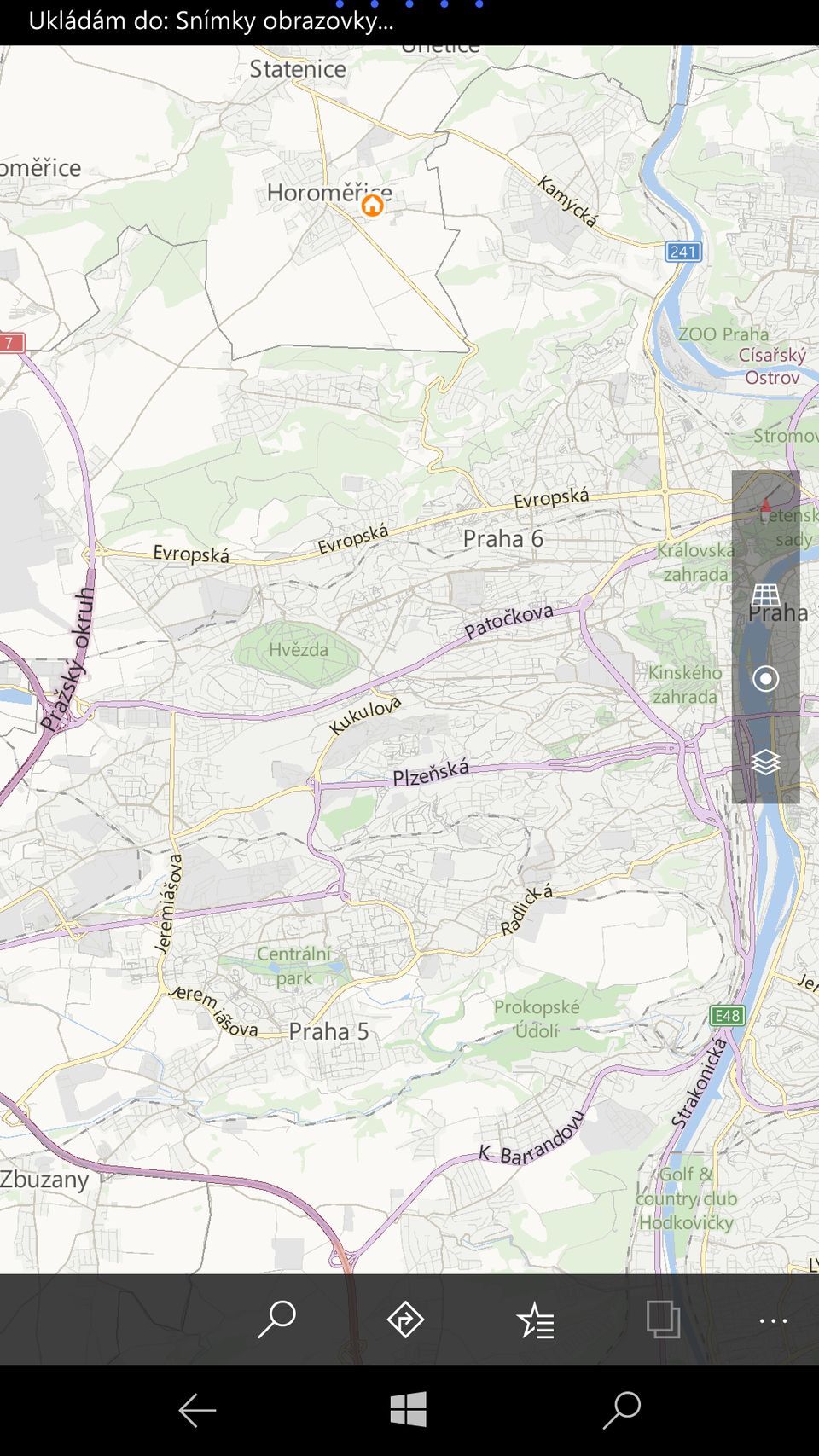Select the Hvězda park on the map
The width and height of the screenshot is (819, 1456).
tap(298, 650)
